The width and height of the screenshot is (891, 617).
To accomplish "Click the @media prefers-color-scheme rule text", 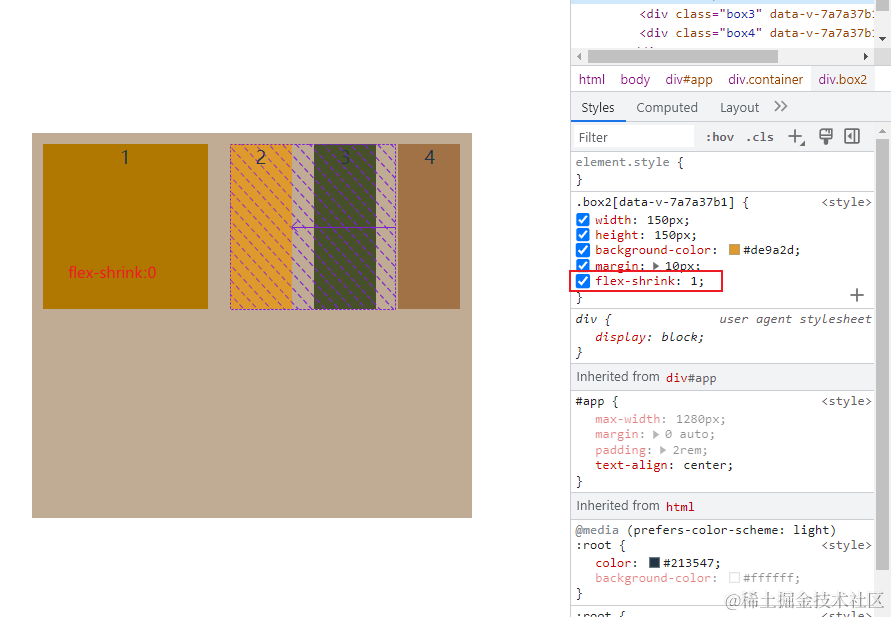I will 705,530.
